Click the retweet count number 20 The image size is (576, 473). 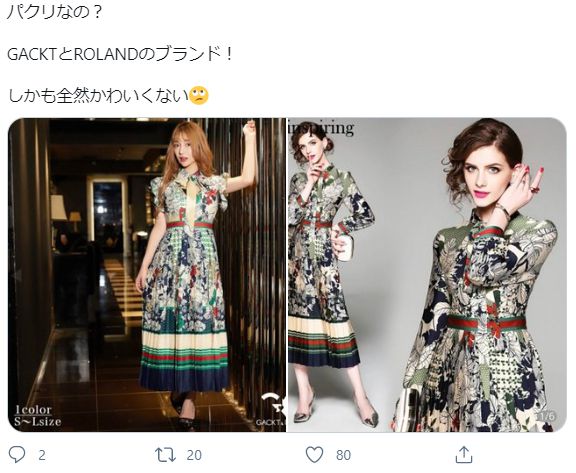click(194, 455)
